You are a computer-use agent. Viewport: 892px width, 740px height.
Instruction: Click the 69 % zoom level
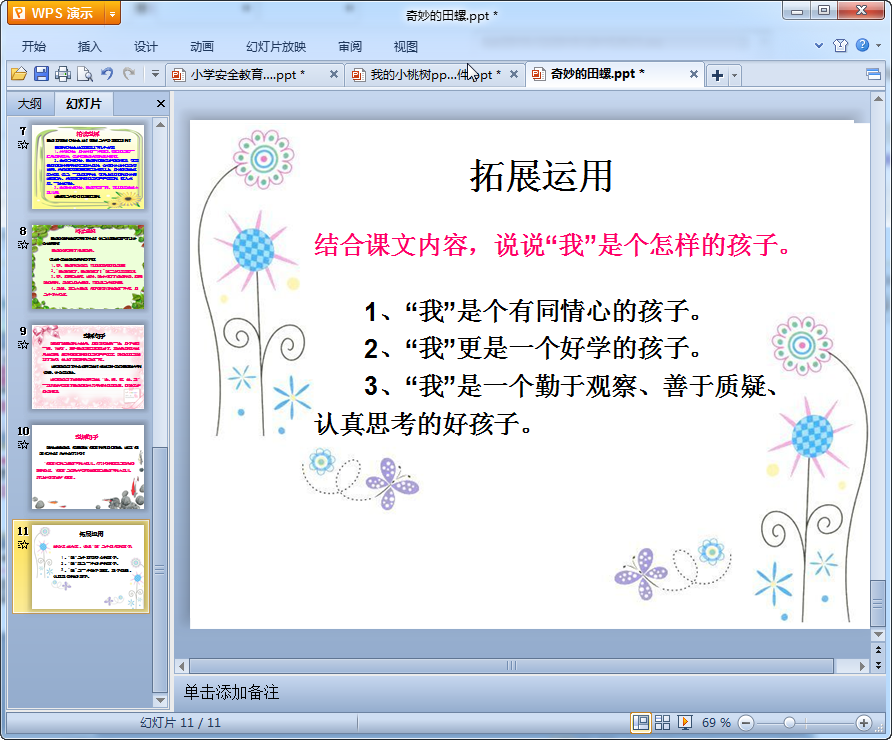pos(716,723)
